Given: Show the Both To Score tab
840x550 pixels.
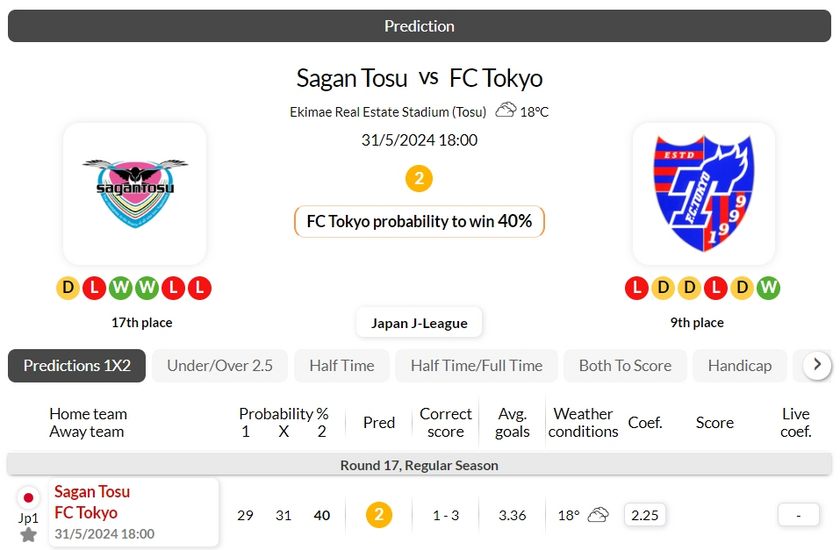Looking at the screenshot, I should [625, 366].
